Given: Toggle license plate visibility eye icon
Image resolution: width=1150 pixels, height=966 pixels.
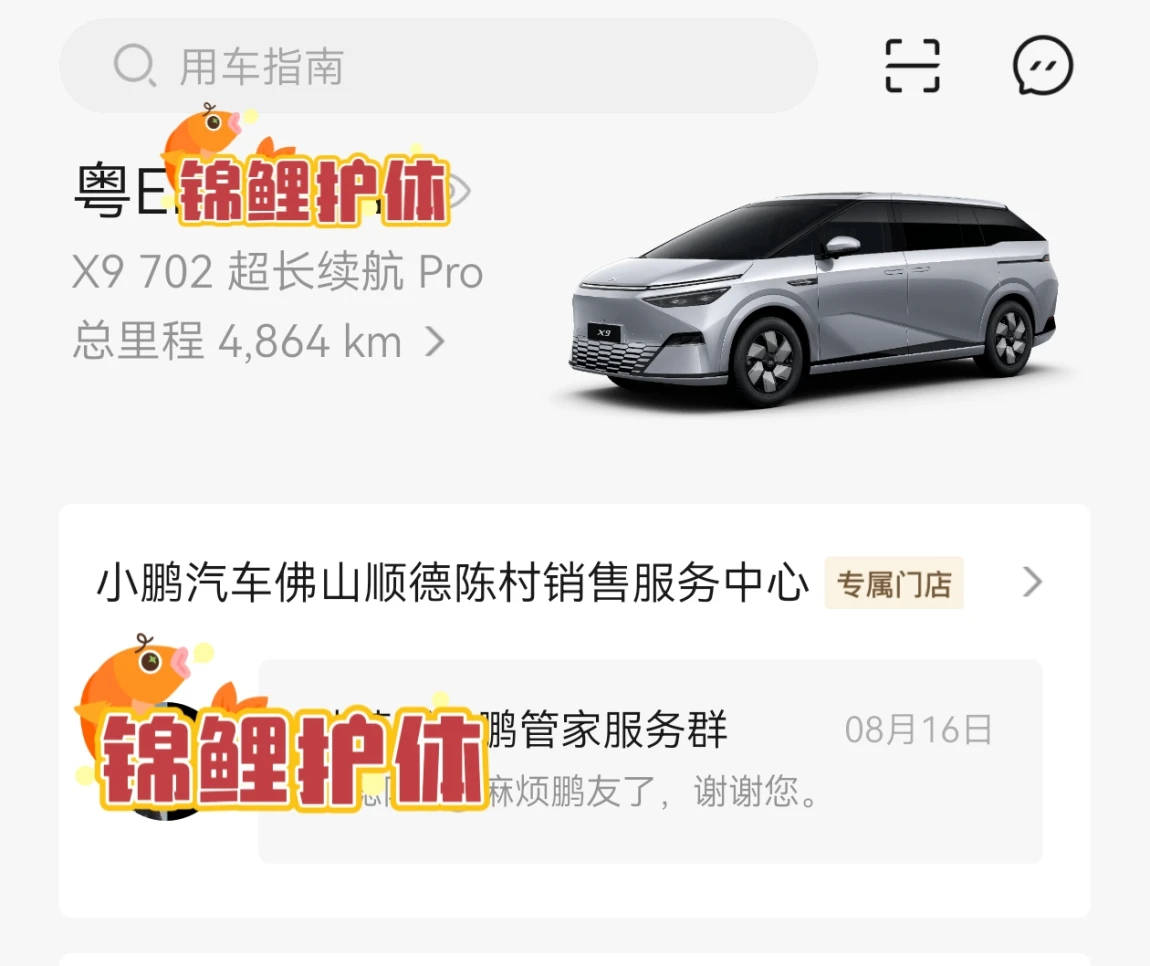Looking at the screenshot, I should pos(456,192).
